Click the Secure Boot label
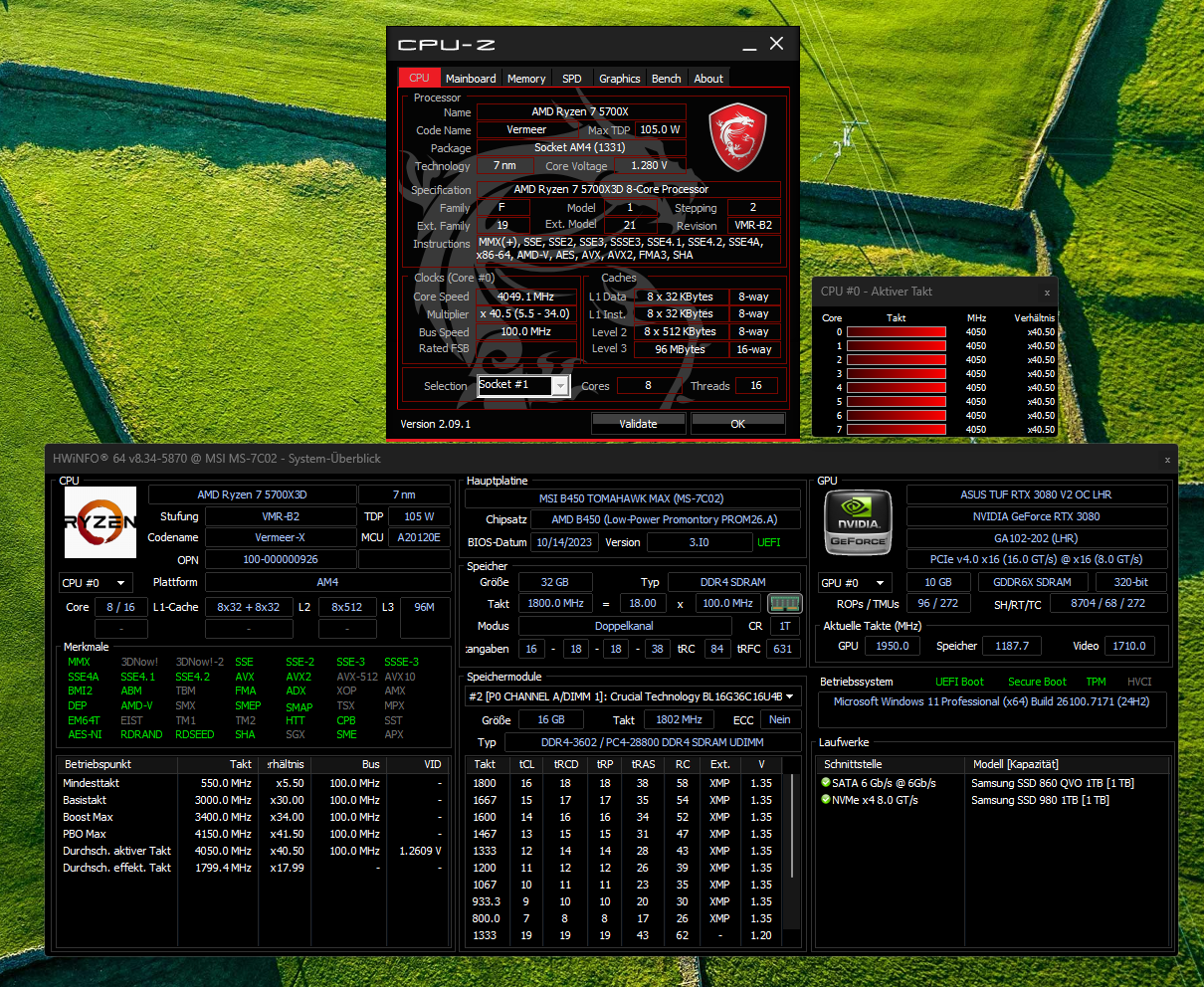 coord(1037,682)
